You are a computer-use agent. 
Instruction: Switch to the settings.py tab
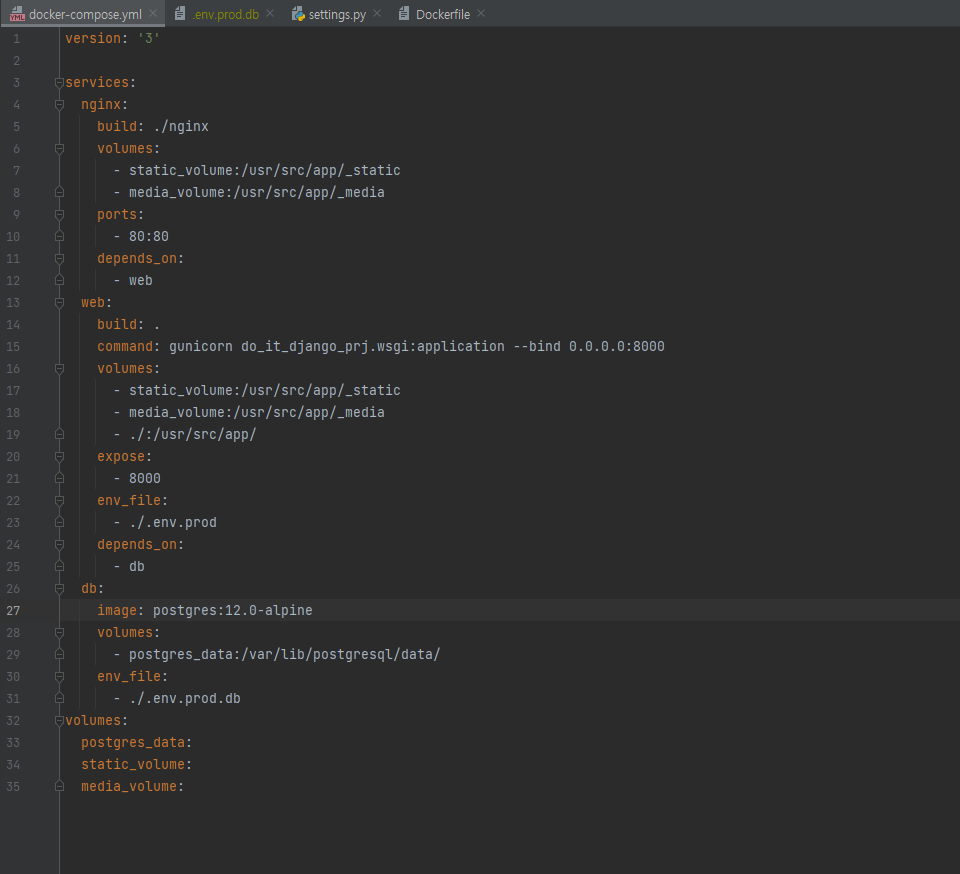pos(337,14)
